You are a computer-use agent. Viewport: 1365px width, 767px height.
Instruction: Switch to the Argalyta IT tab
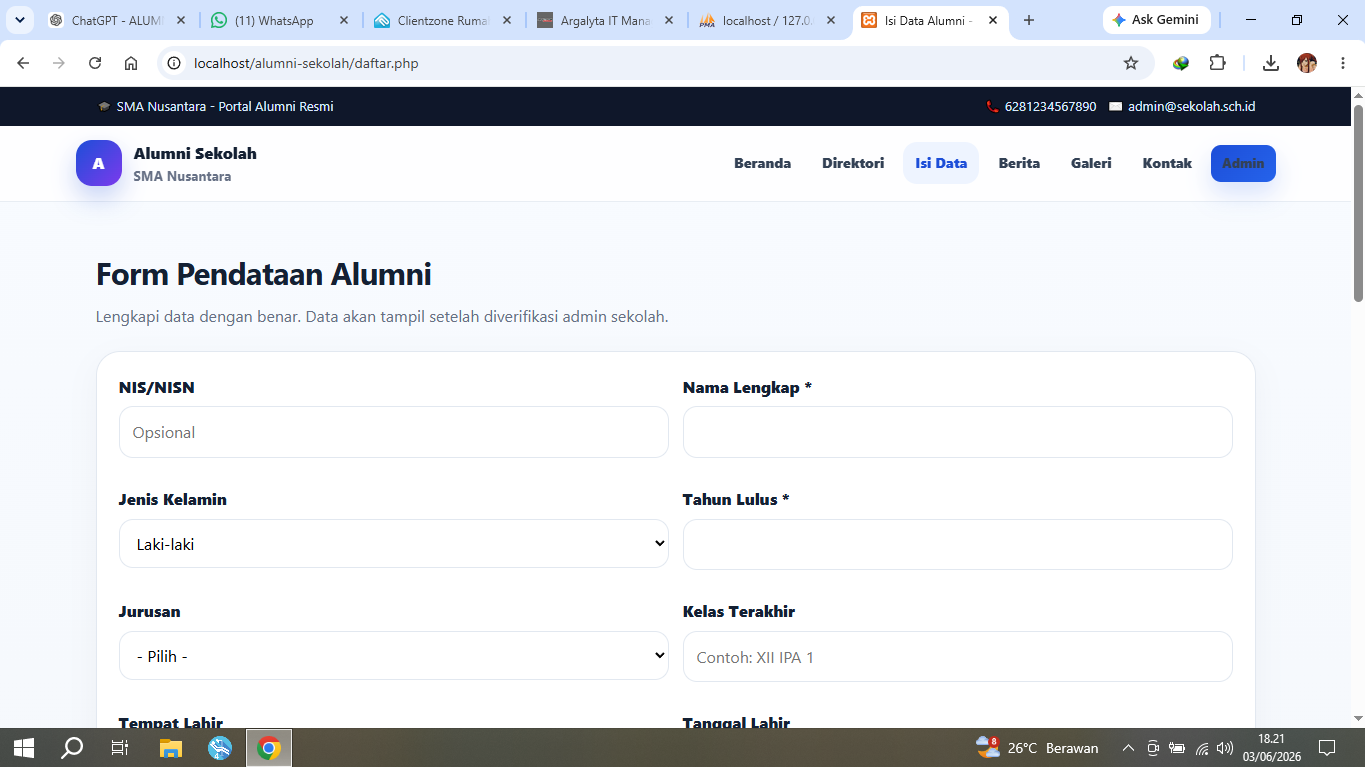click(604, 20)
